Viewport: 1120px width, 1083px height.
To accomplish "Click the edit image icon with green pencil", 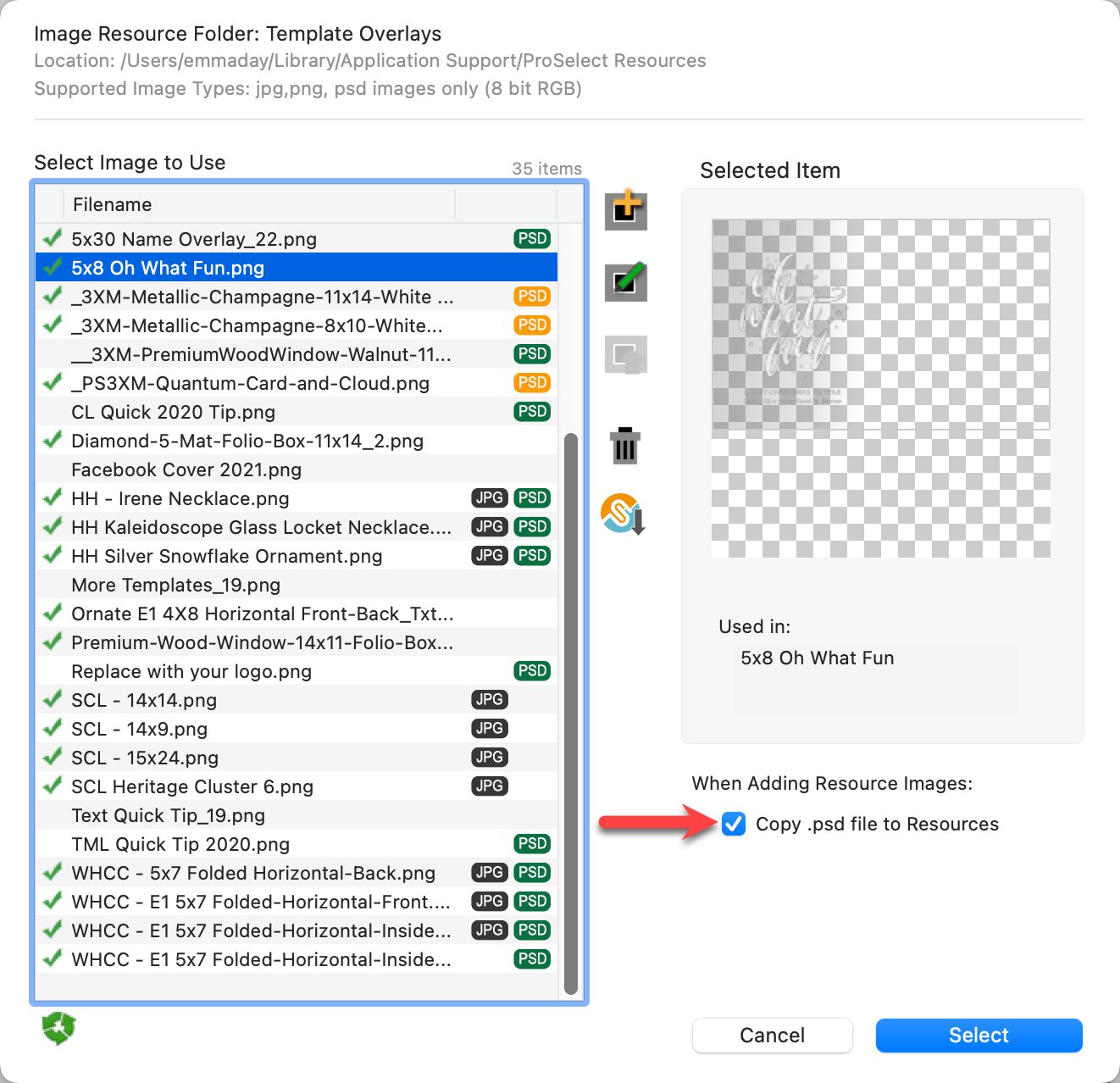I will 626,282.
